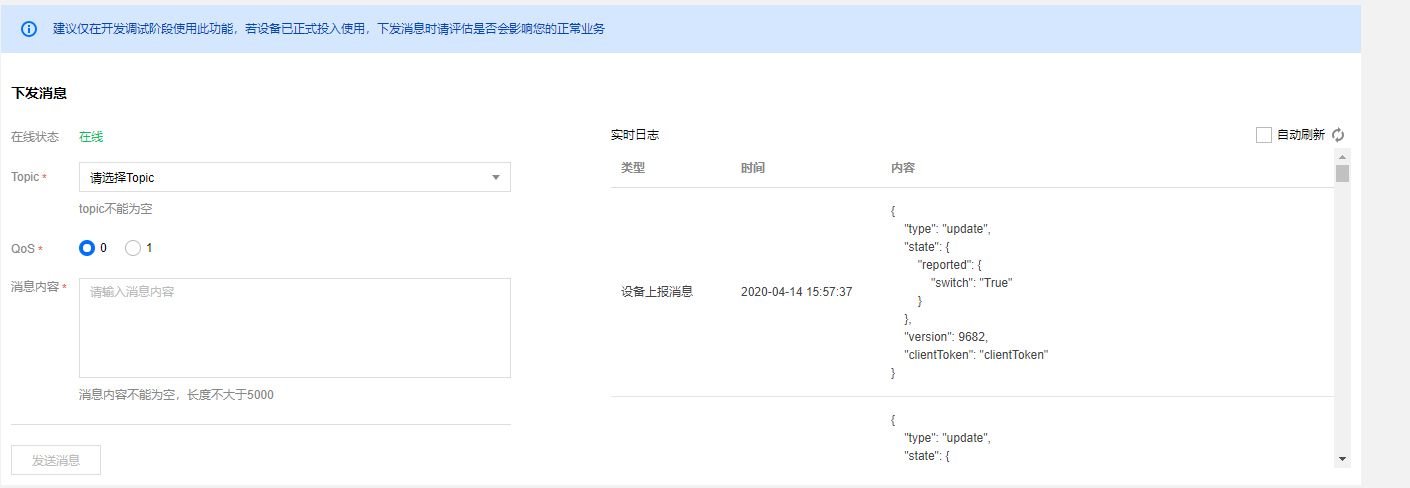Viewport: 1410px width, 488px height.
Task: Click the 在线 status text
Action: [91, 137]
